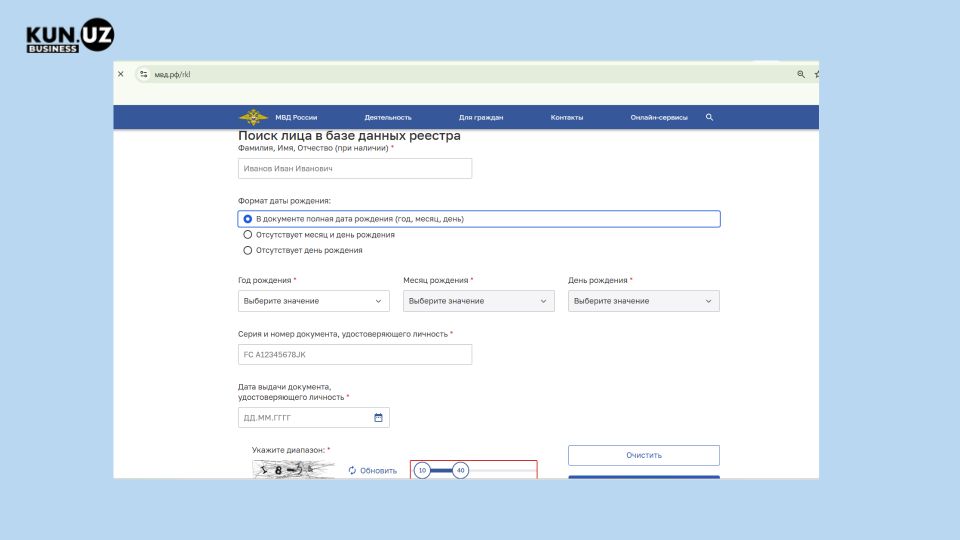Screen dimensions: 960x540
Task: Click the KUN.UZ Business logo
Action: pyautogui.click(x=70, y=36)
